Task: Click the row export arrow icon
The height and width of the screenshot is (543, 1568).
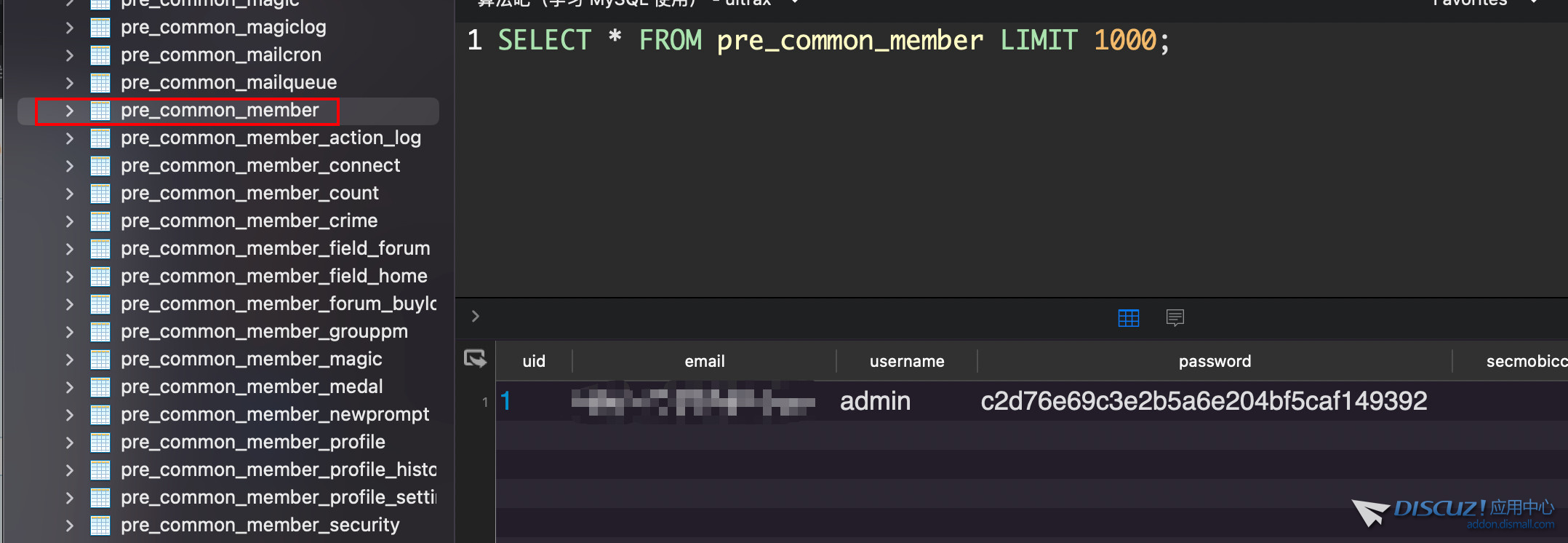Action: pyautogui.click(x=475, y=359)
